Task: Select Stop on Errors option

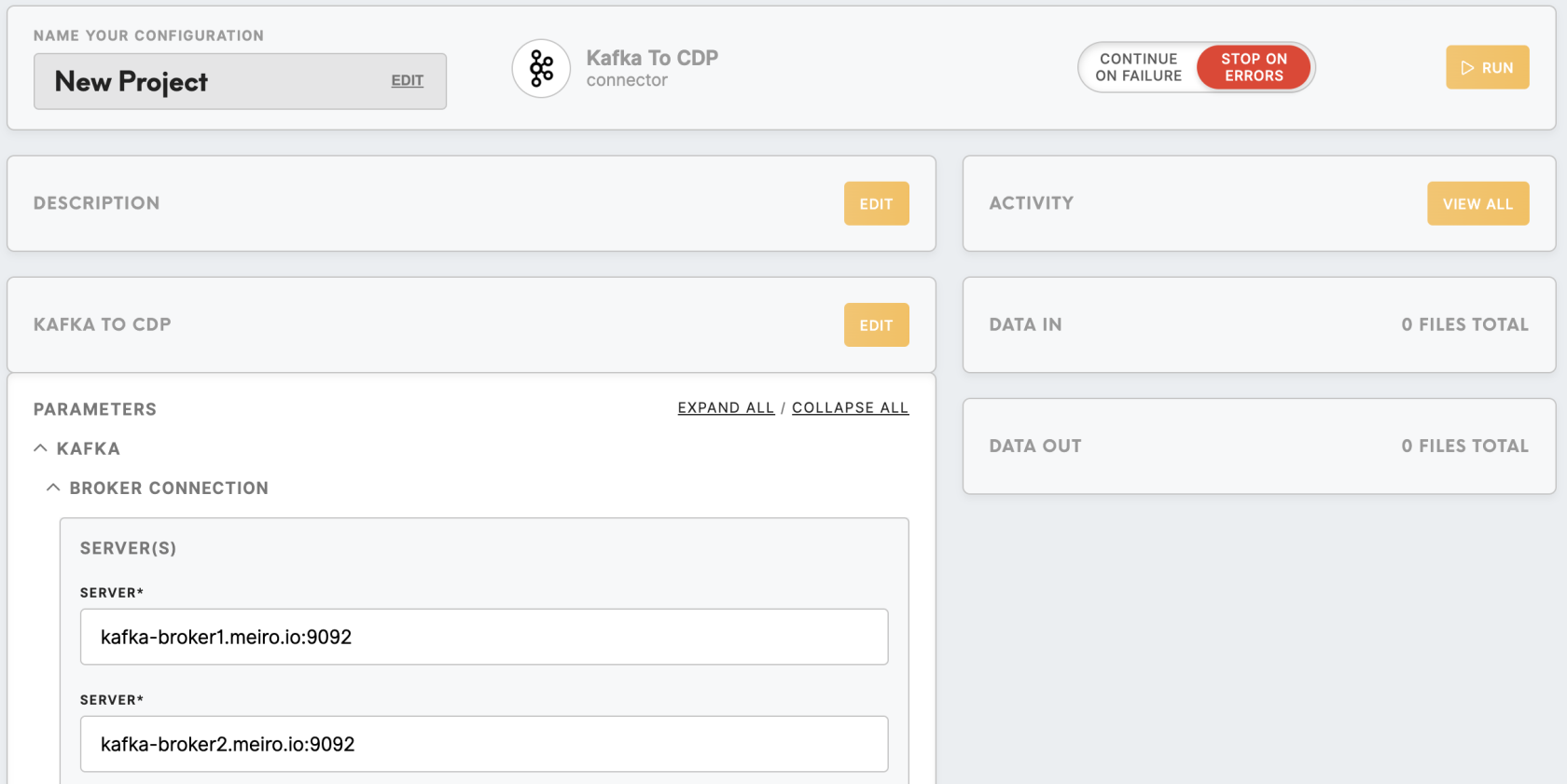Action: pyautogui.click(x=1254, y=67)
